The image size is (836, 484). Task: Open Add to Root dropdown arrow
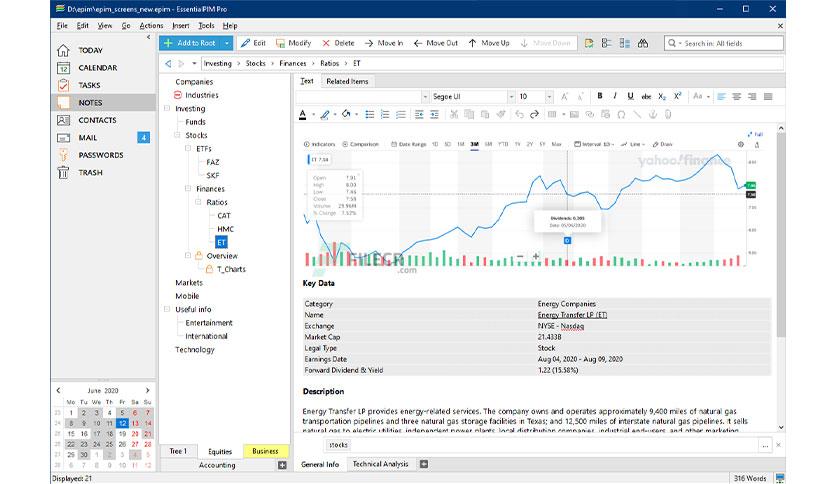(x=227, y=43)
